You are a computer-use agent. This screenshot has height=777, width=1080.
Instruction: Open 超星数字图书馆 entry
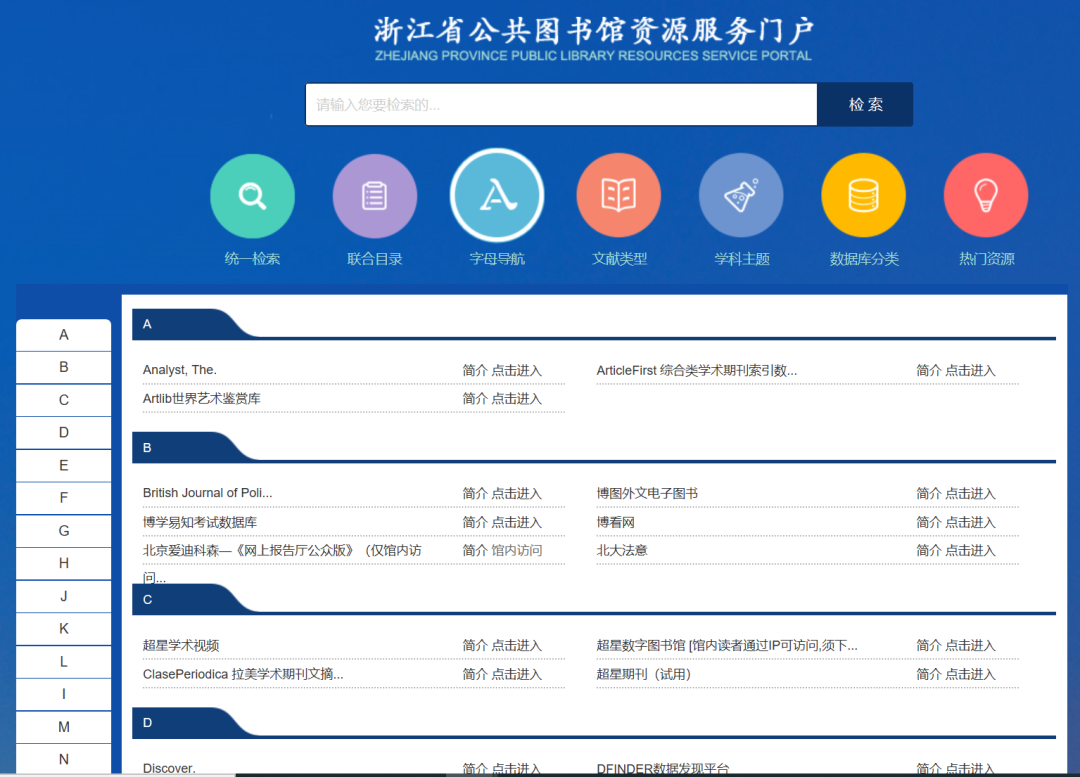[x=727, y=645]
